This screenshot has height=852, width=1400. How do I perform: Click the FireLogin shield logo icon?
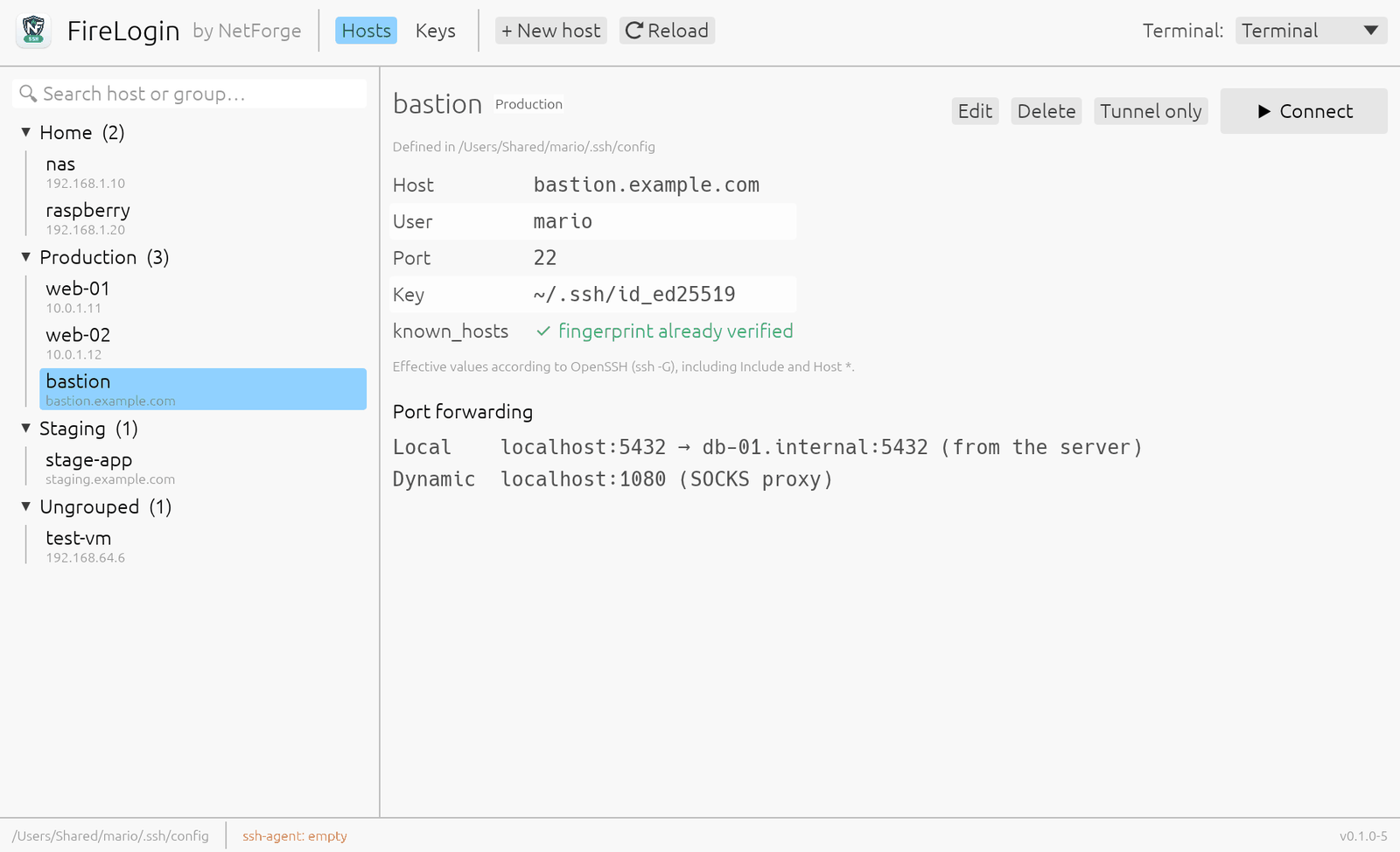[x=33, y=31]
